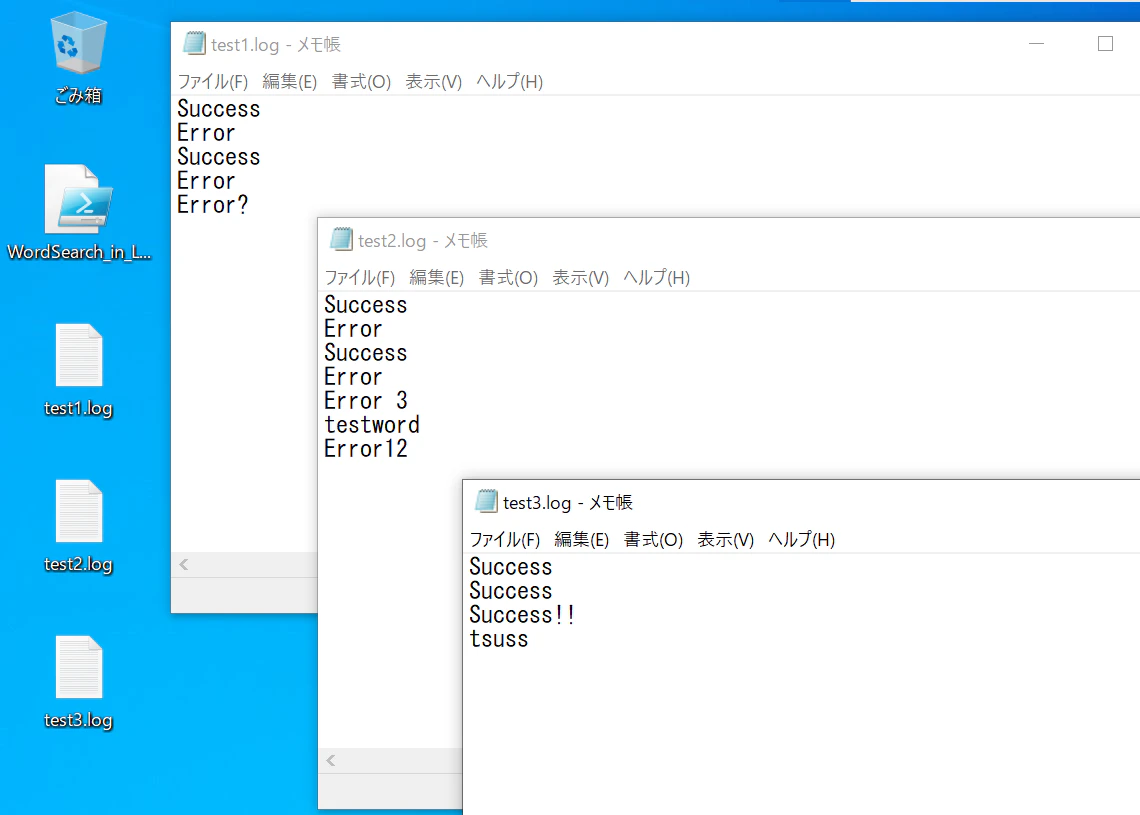Open ヘルプ(H) menu in test3.log window
The height and width of the screenshot is (815, 1140).
click(802, 539)
